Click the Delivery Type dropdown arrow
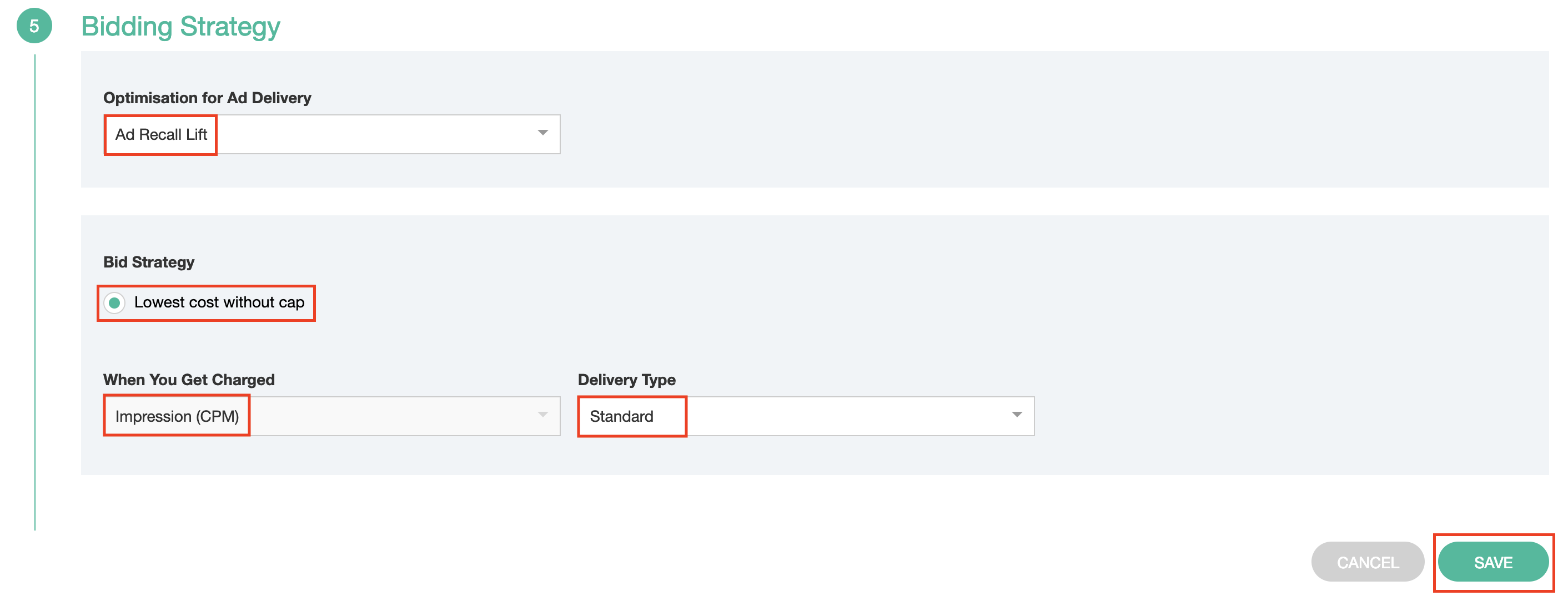The image size is (1568, 606). 1017,415
